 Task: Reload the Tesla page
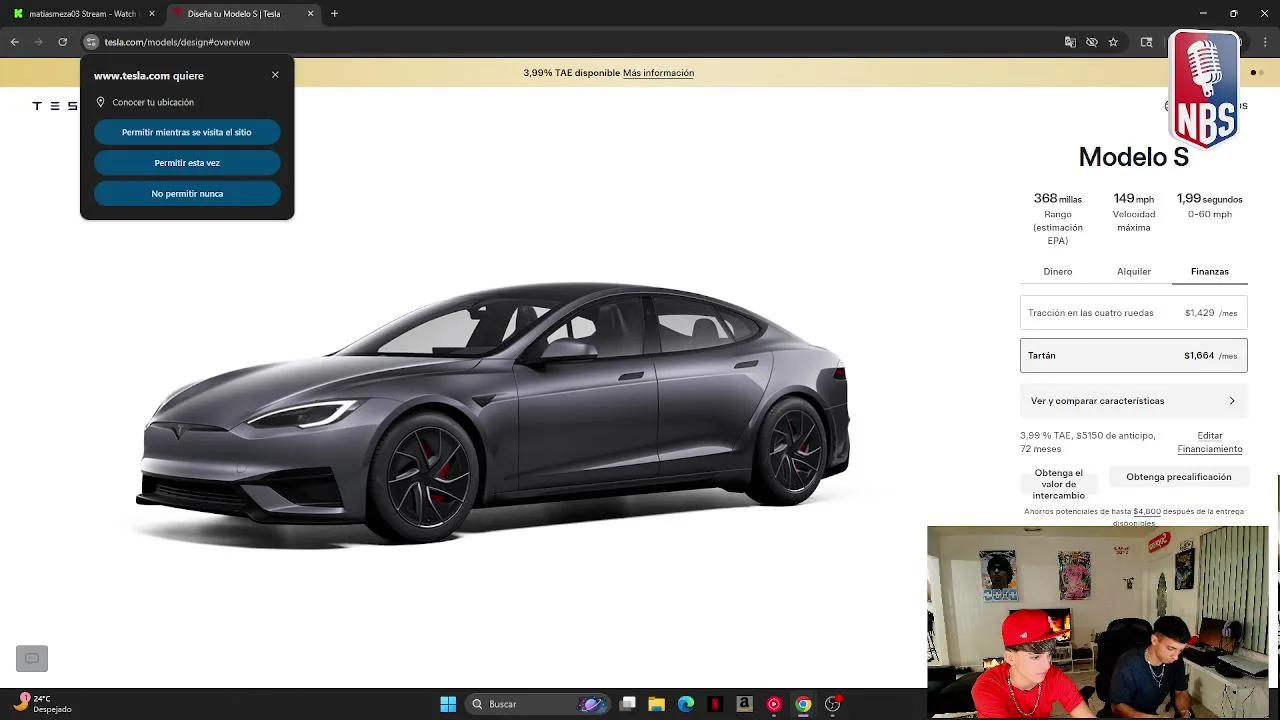pyautogui.click(x=62, y=42)
